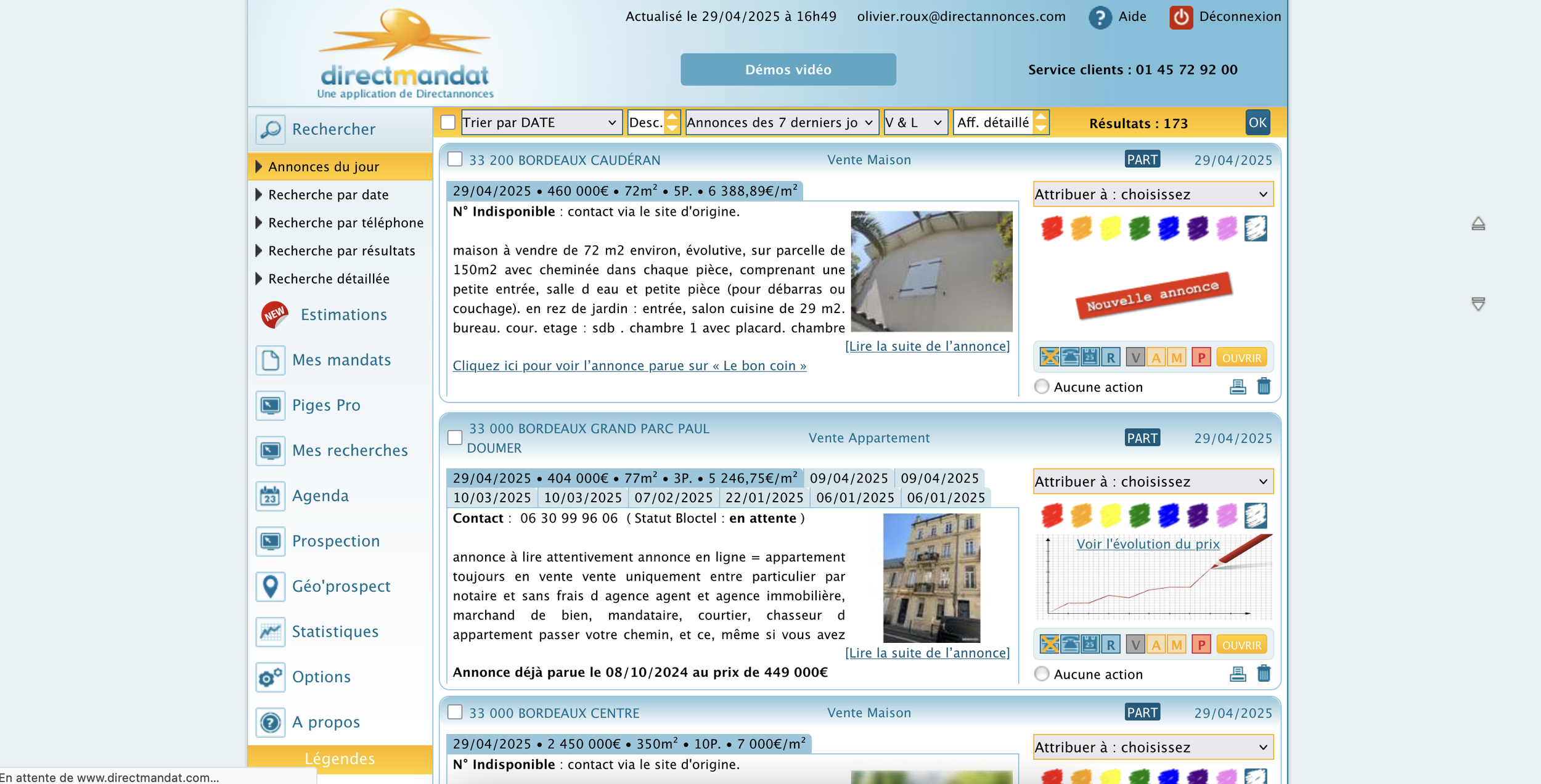This screenshot has width=1541, height=784.
Task: Click the Démos vidéo button
Action: 788,70
